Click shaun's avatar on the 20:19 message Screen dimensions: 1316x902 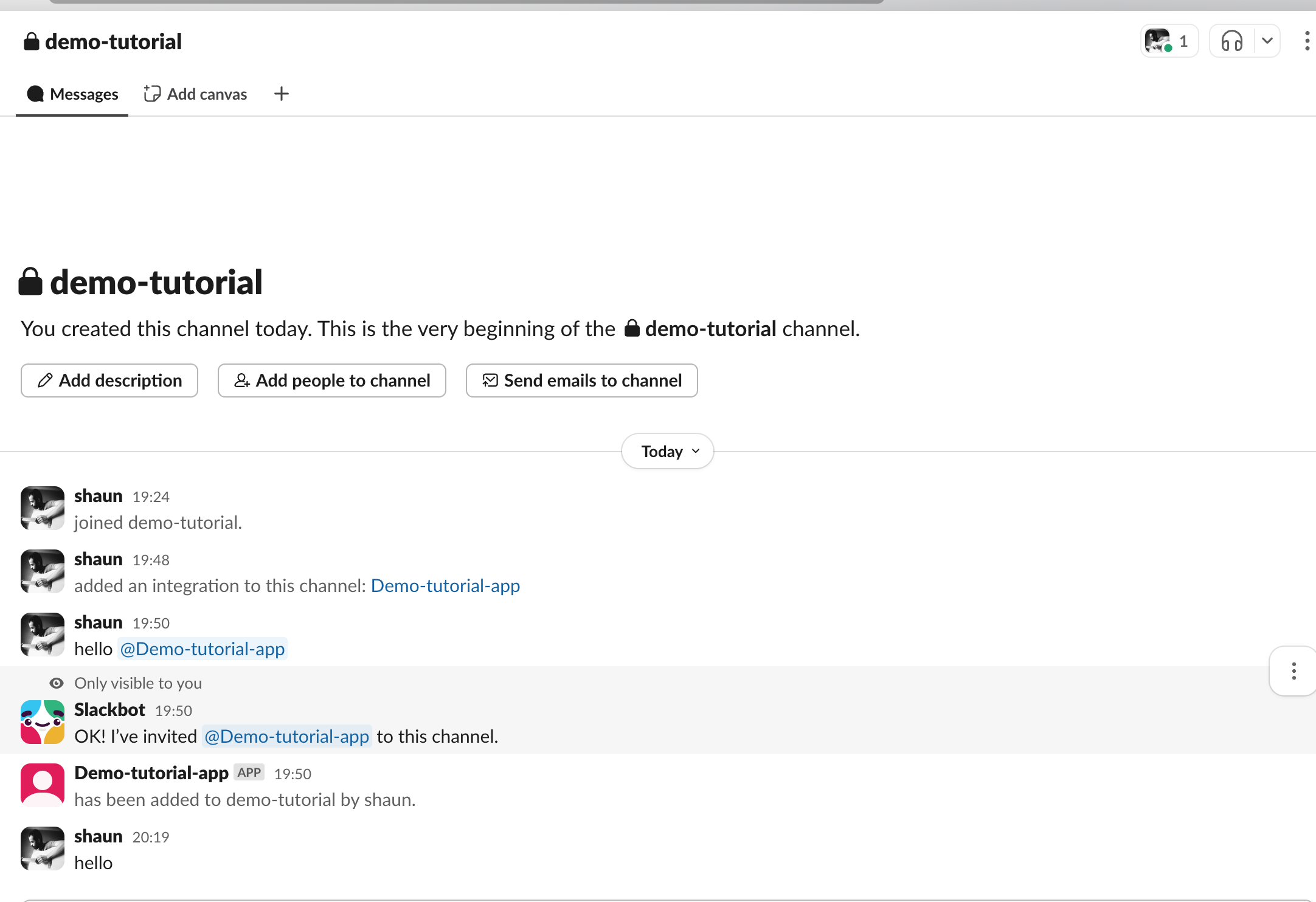coord(42,848)
